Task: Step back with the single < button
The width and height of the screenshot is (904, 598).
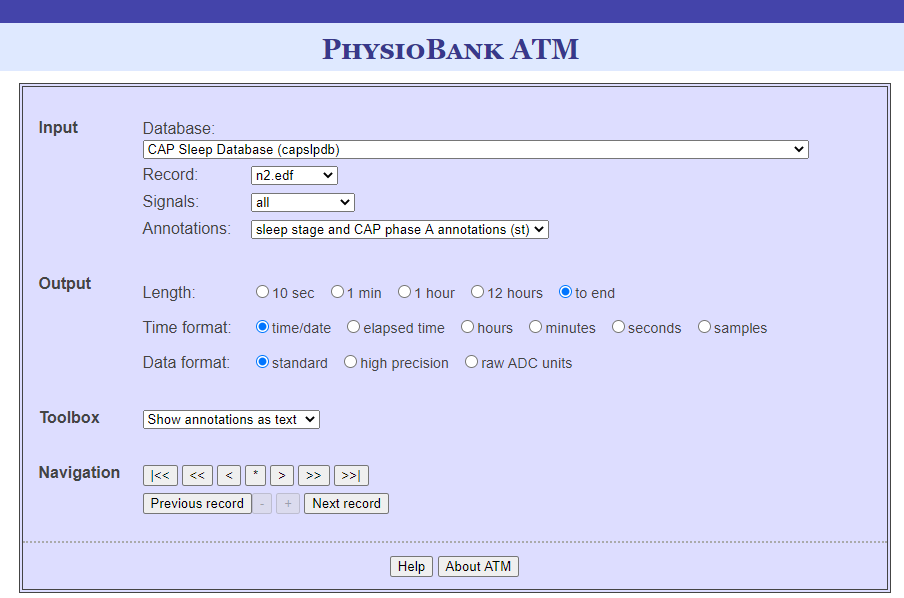Action: click(229, 476)
